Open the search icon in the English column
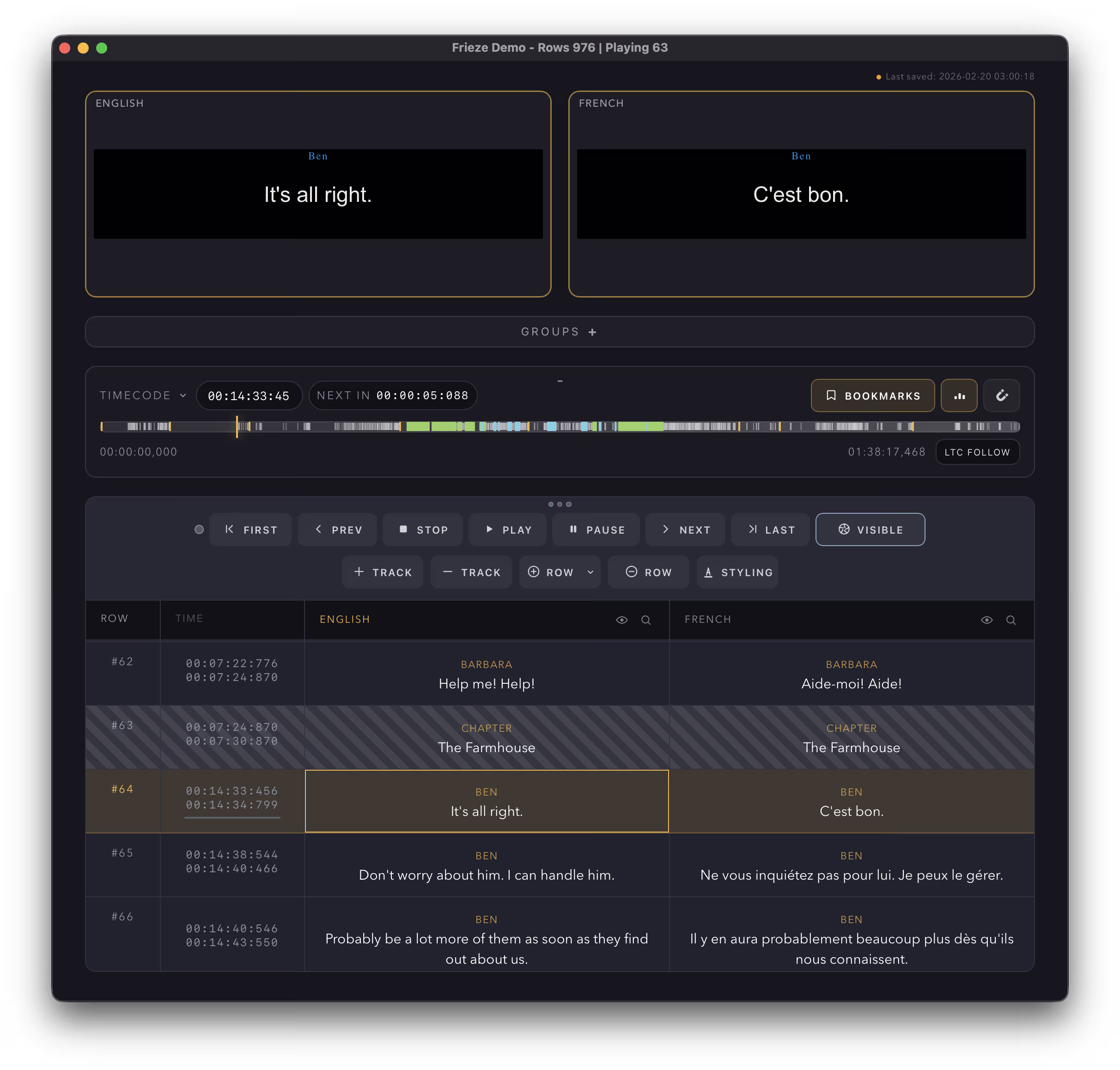The width and height of the screenshot is (1120, 1070). tap(646, 620)
